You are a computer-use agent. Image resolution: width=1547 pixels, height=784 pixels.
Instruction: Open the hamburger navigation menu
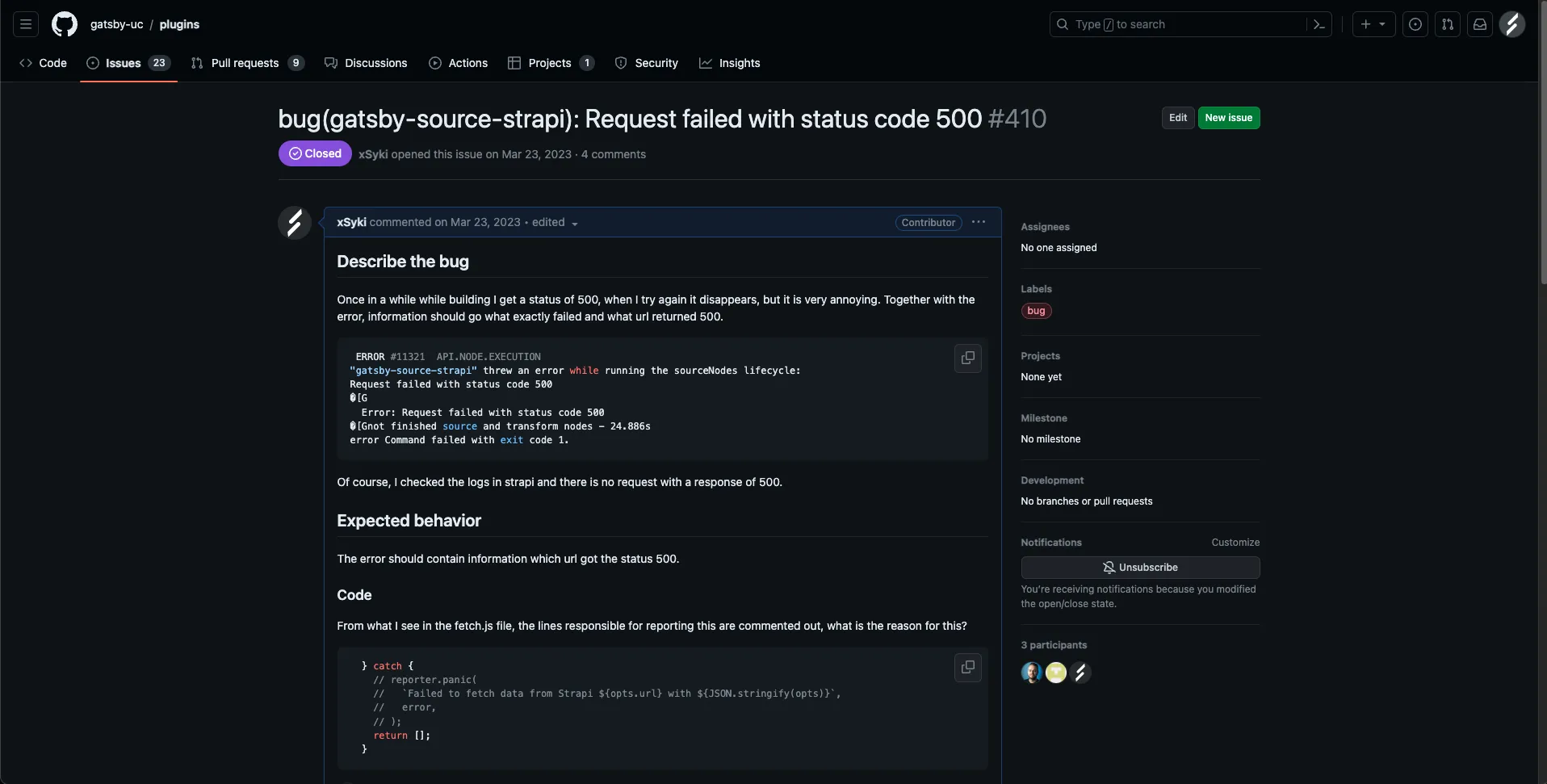coord(26,24)
